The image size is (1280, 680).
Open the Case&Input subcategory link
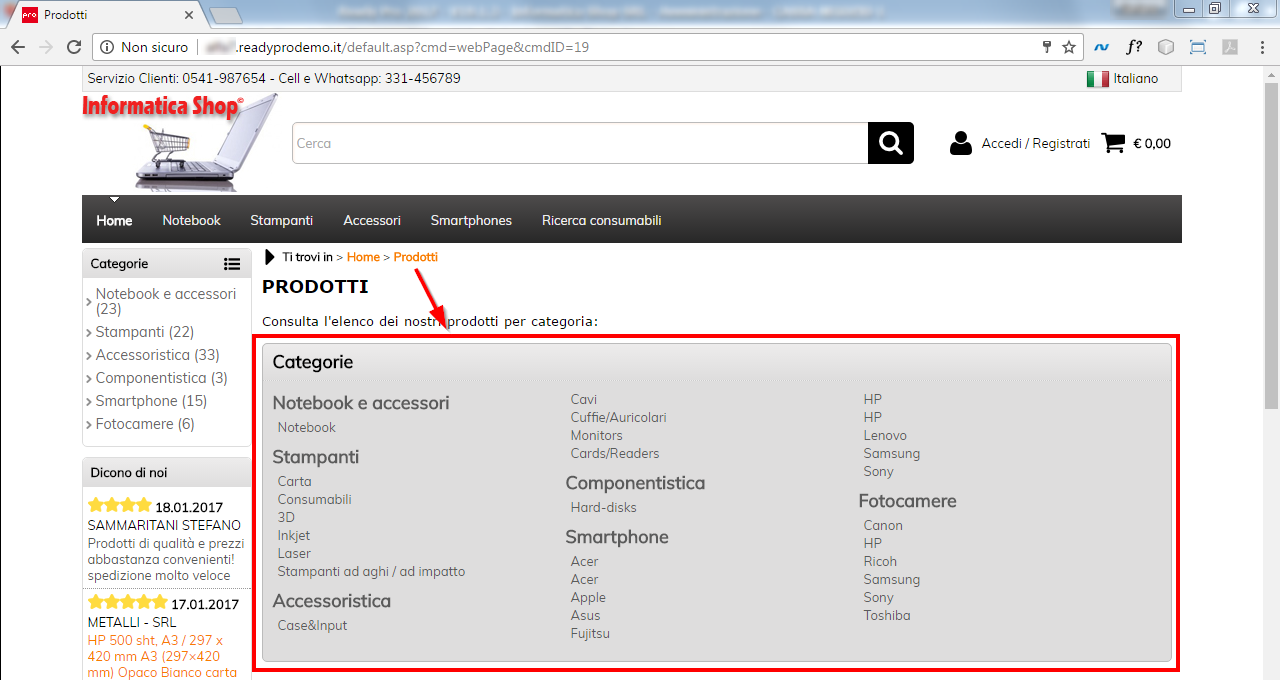[x=313, y=625]
